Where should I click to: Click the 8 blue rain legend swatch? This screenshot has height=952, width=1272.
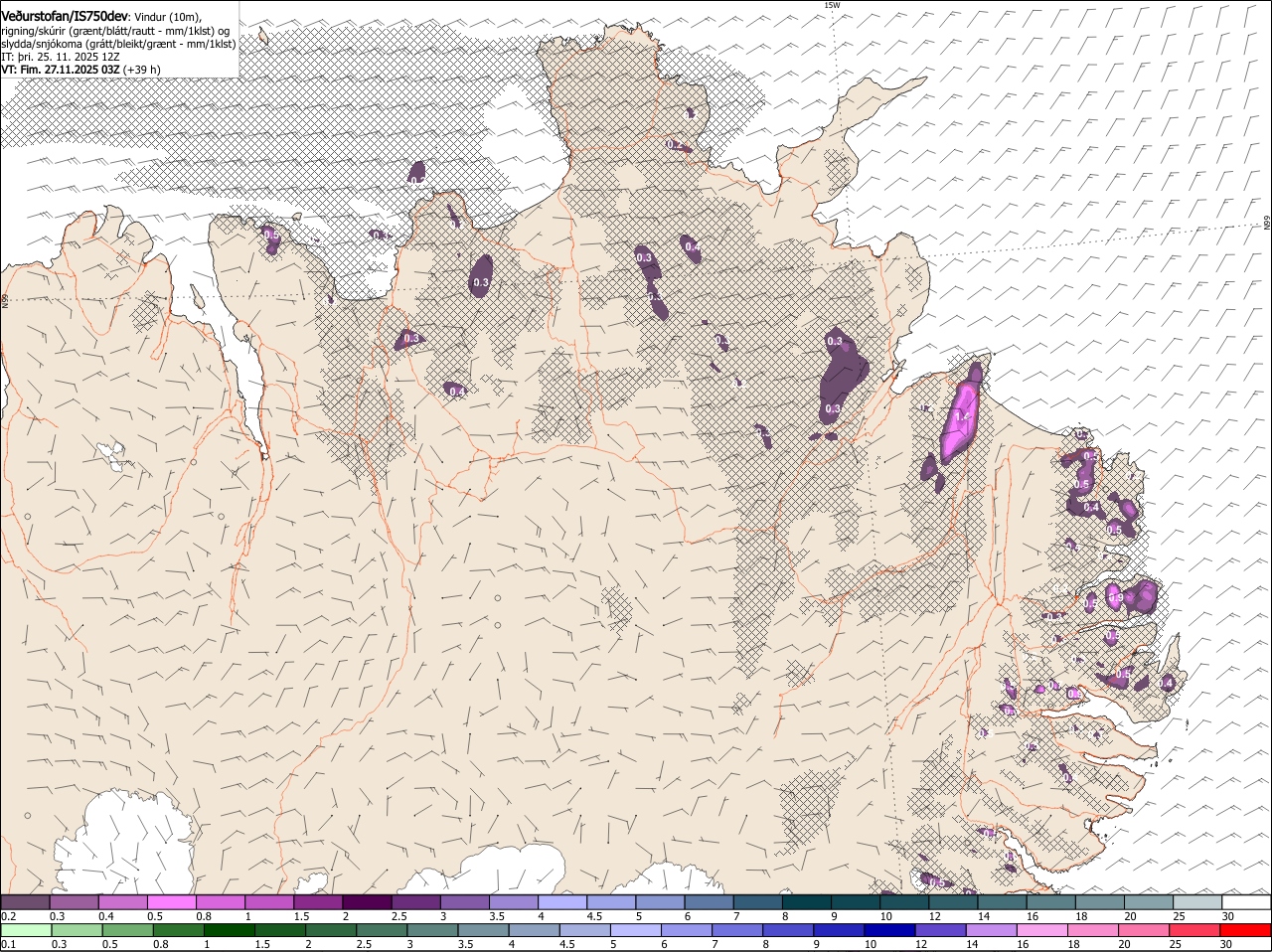point(788,930)
